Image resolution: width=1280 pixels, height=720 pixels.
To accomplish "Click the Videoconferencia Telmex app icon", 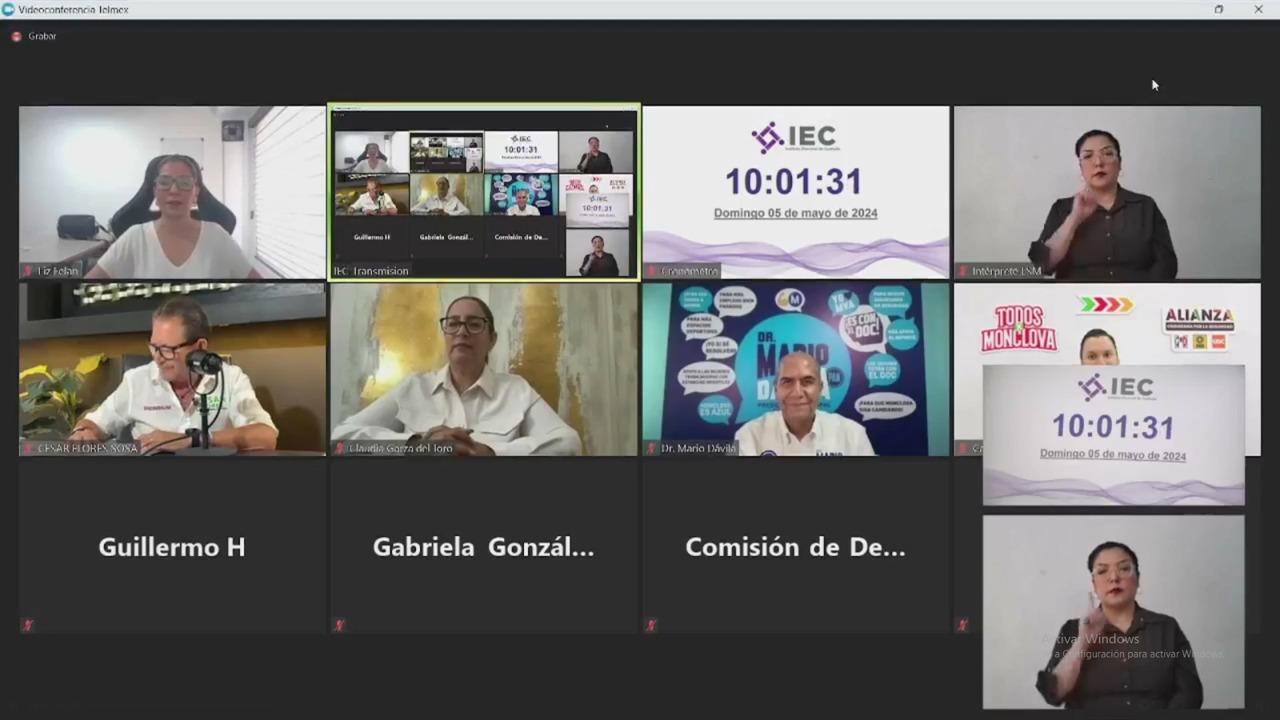I will [x=8, y=9].
